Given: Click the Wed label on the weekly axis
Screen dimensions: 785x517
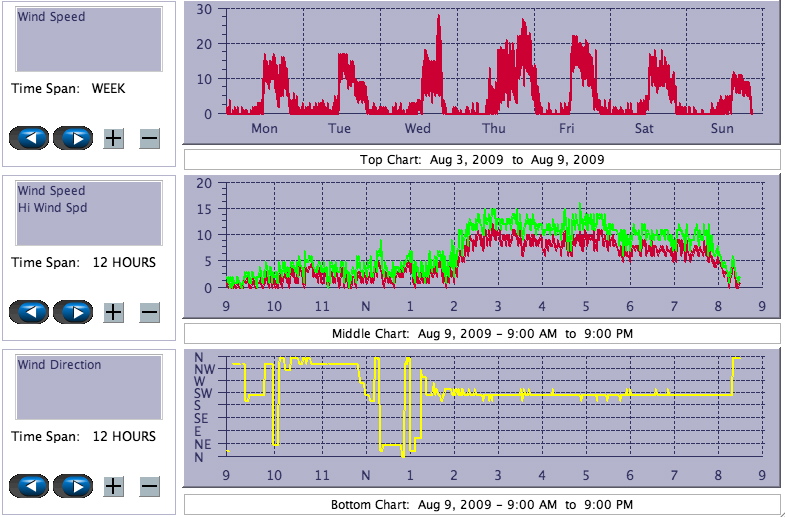Looking at the screenshot, I should point(417,129).
